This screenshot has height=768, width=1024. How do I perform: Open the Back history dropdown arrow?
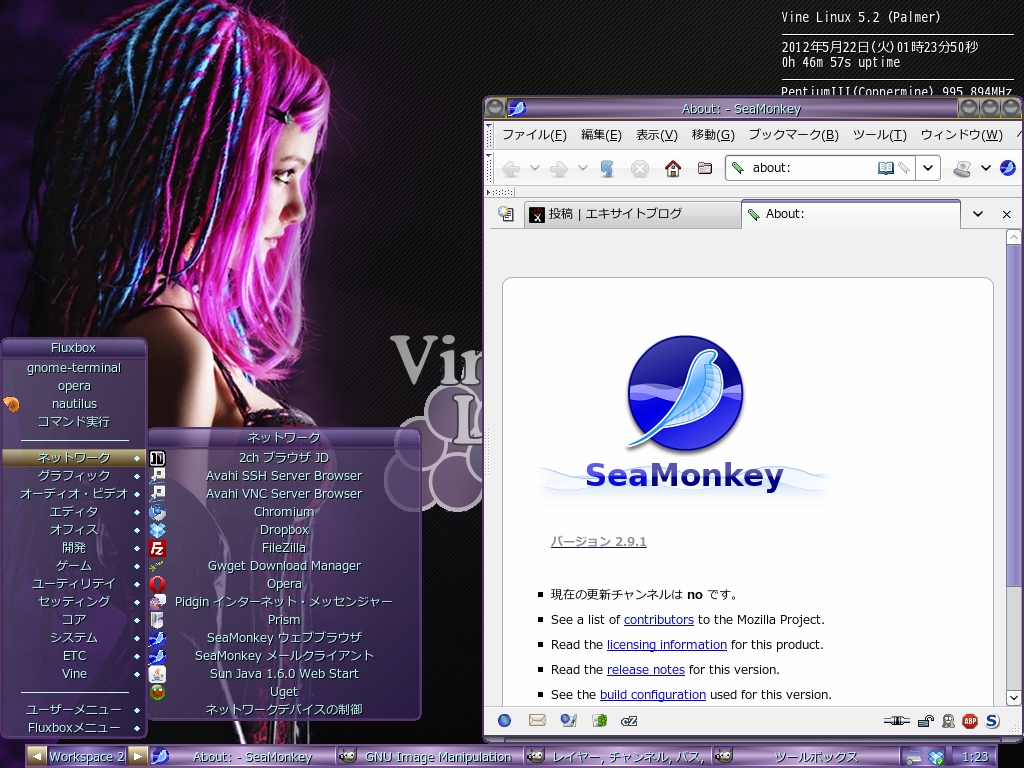coord(535,168)
